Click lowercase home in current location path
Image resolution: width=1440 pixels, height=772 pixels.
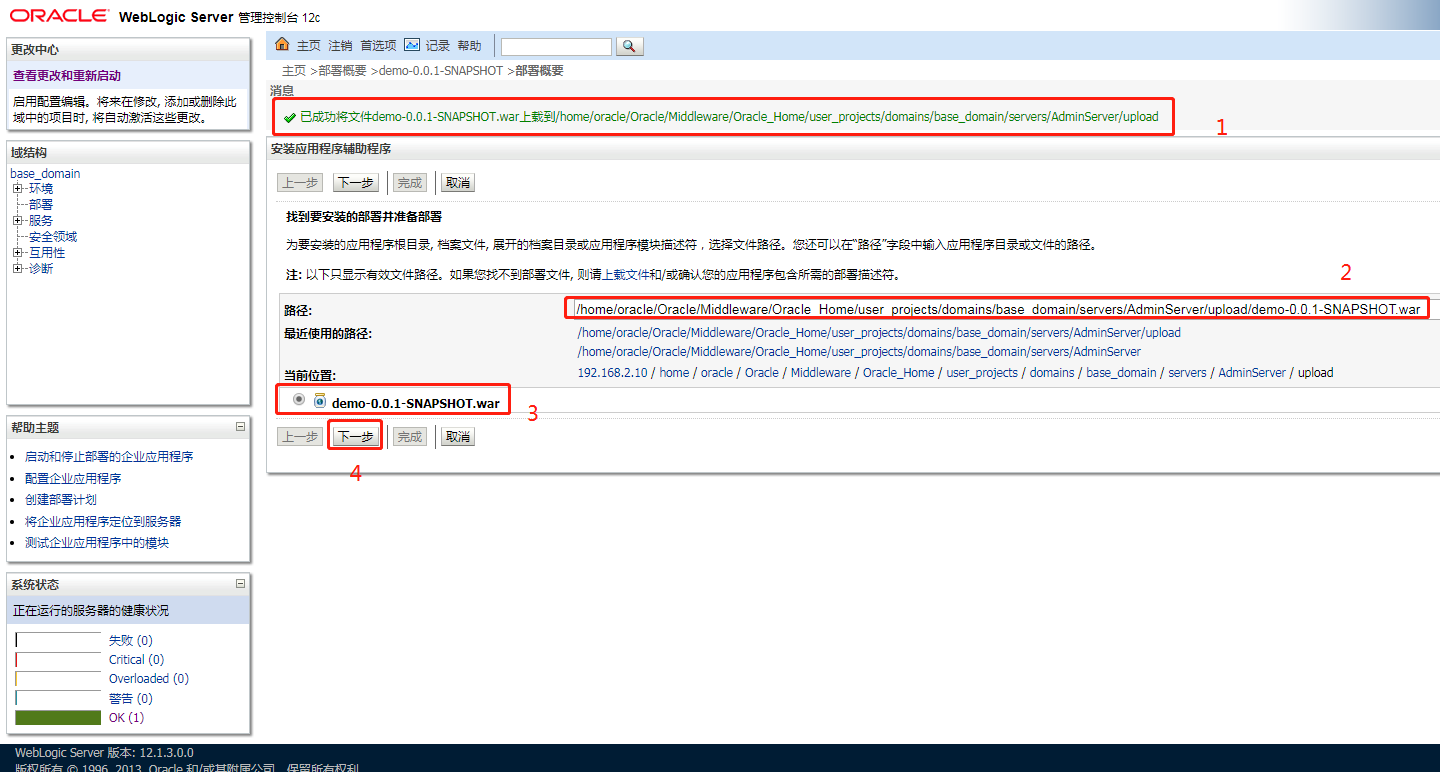pyautogui.click(x=674, y=373)
